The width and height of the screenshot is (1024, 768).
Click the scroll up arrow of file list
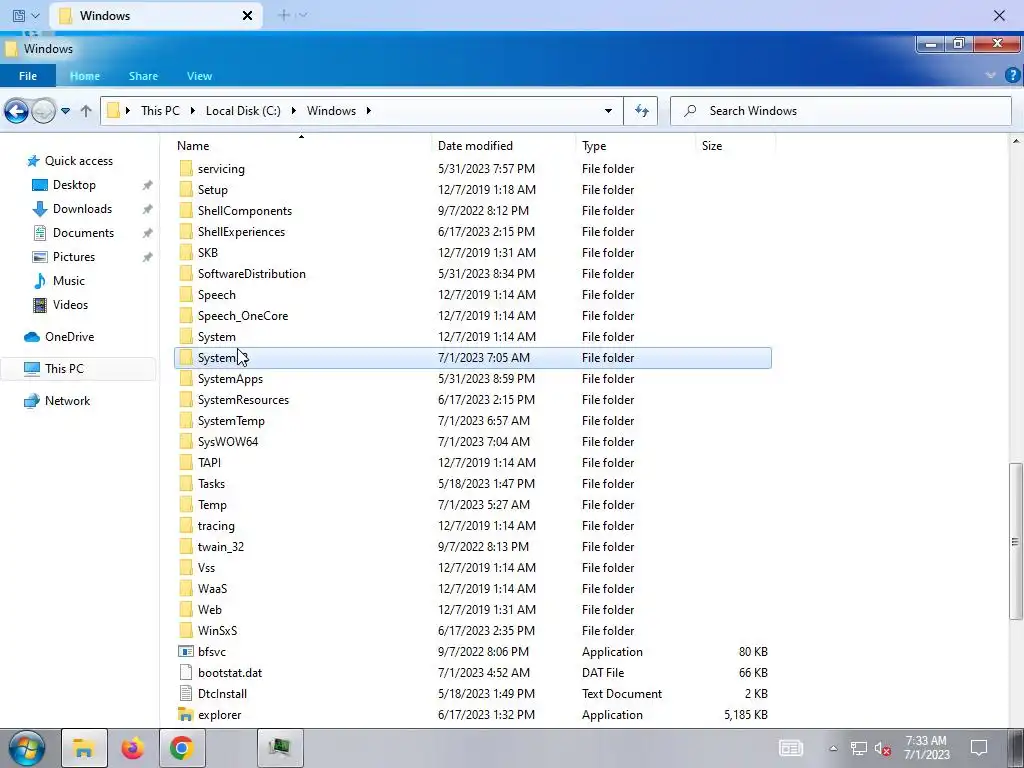[x=1016, y=141]
